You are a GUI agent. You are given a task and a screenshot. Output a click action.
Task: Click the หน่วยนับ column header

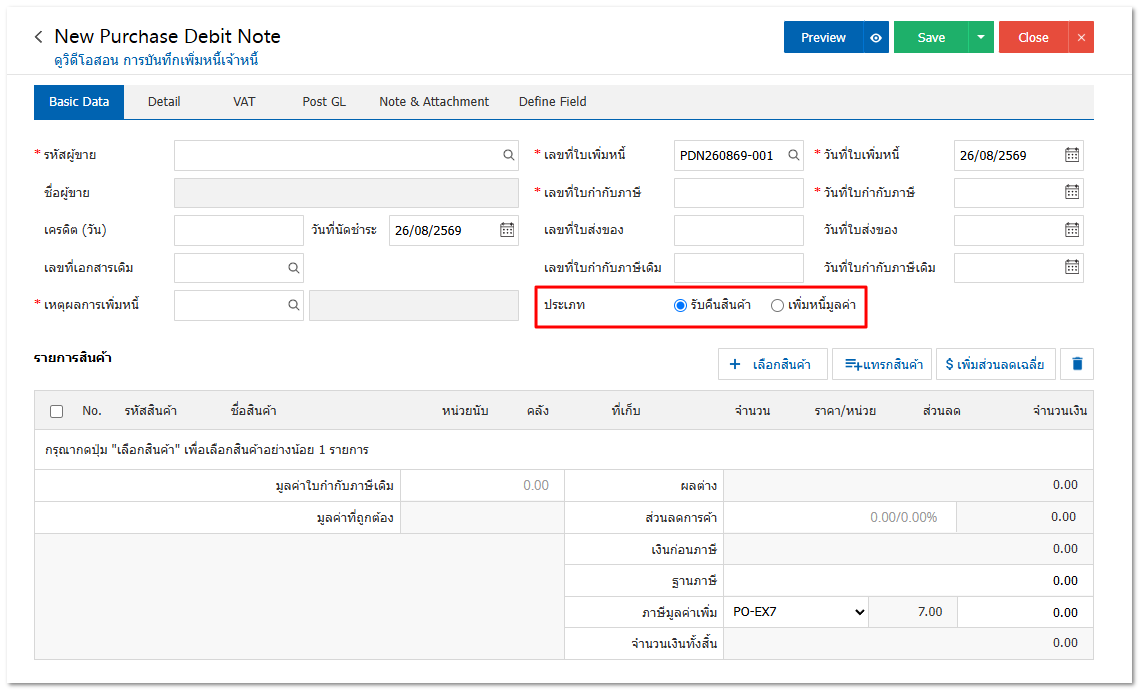tap(465, 411)
